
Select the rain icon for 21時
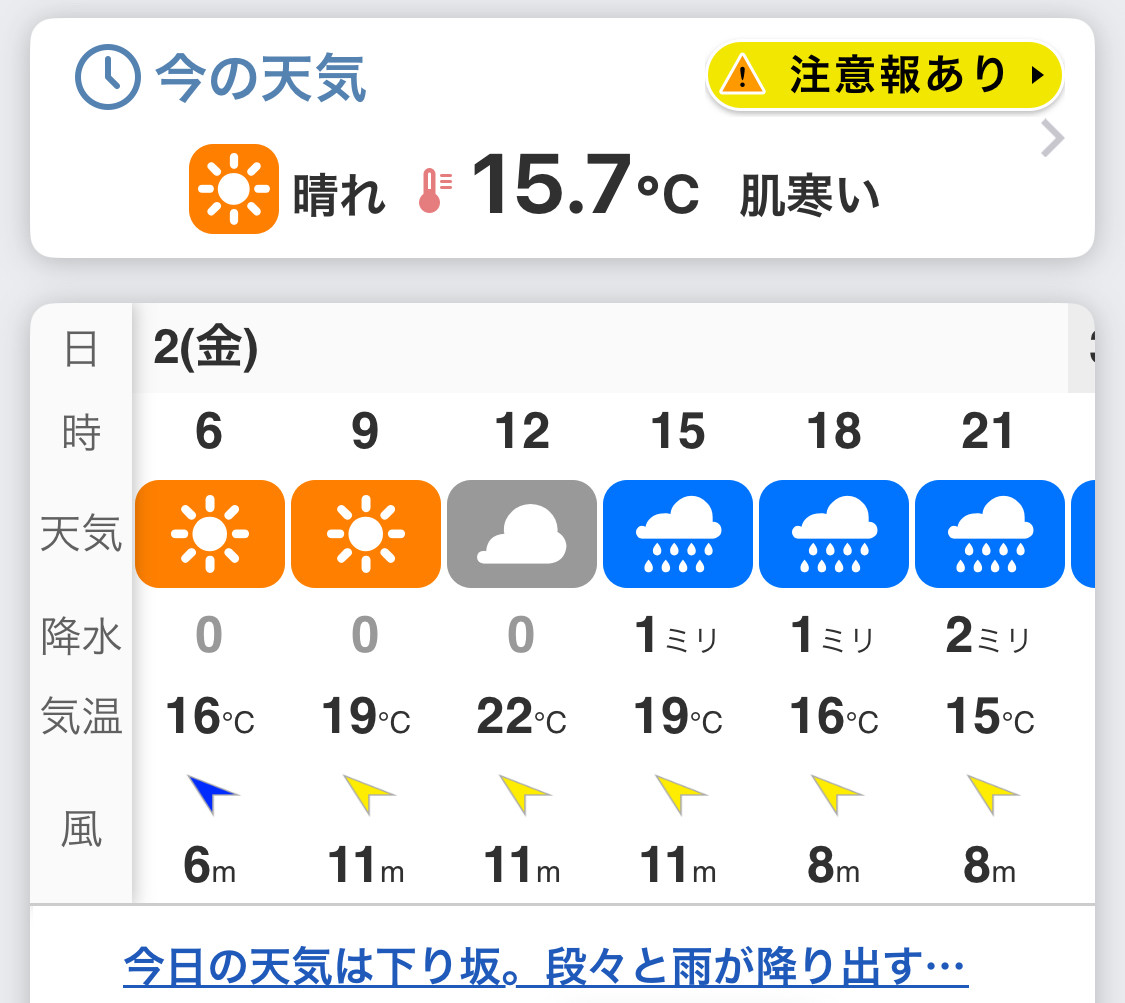tap(990, 534)
